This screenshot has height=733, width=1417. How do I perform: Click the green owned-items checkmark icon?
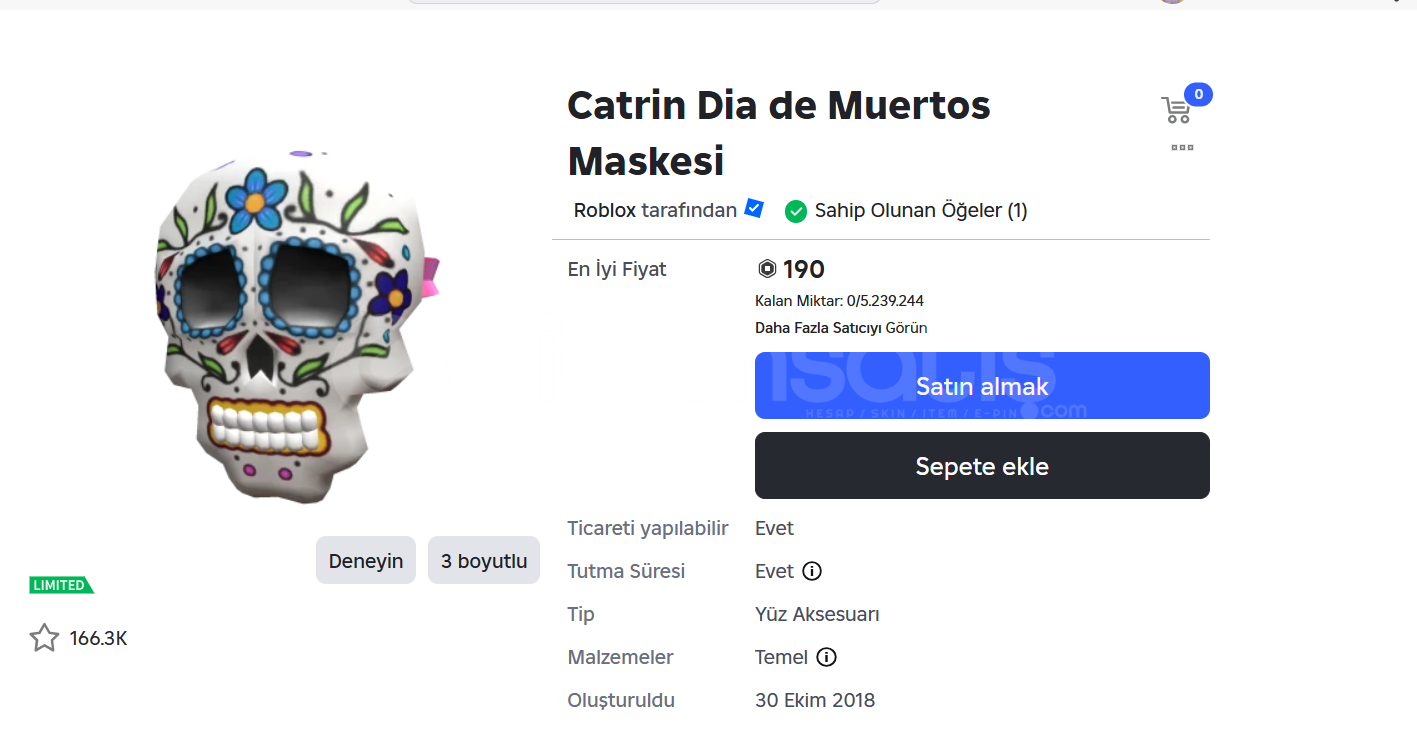pyautogui.click(x=796, y=211)
